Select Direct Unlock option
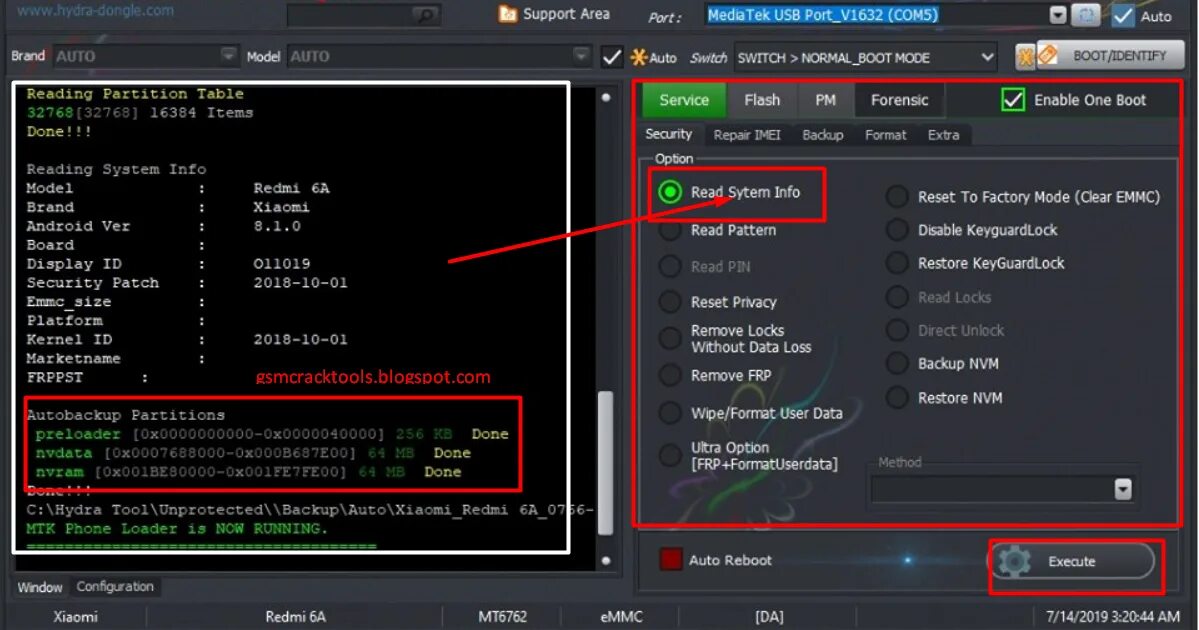Image resolution: width=1199 pixels, height=630 pixels. [x=897, y=330]
